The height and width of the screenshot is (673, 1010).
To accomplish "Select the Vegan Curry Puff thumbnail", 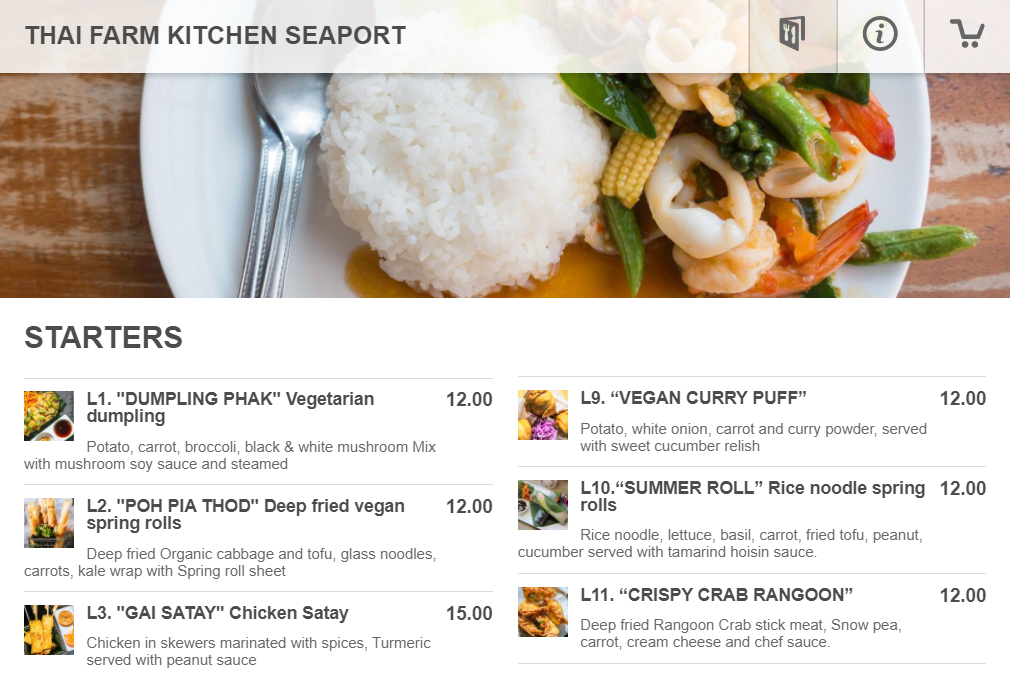I will pos(543,415).
